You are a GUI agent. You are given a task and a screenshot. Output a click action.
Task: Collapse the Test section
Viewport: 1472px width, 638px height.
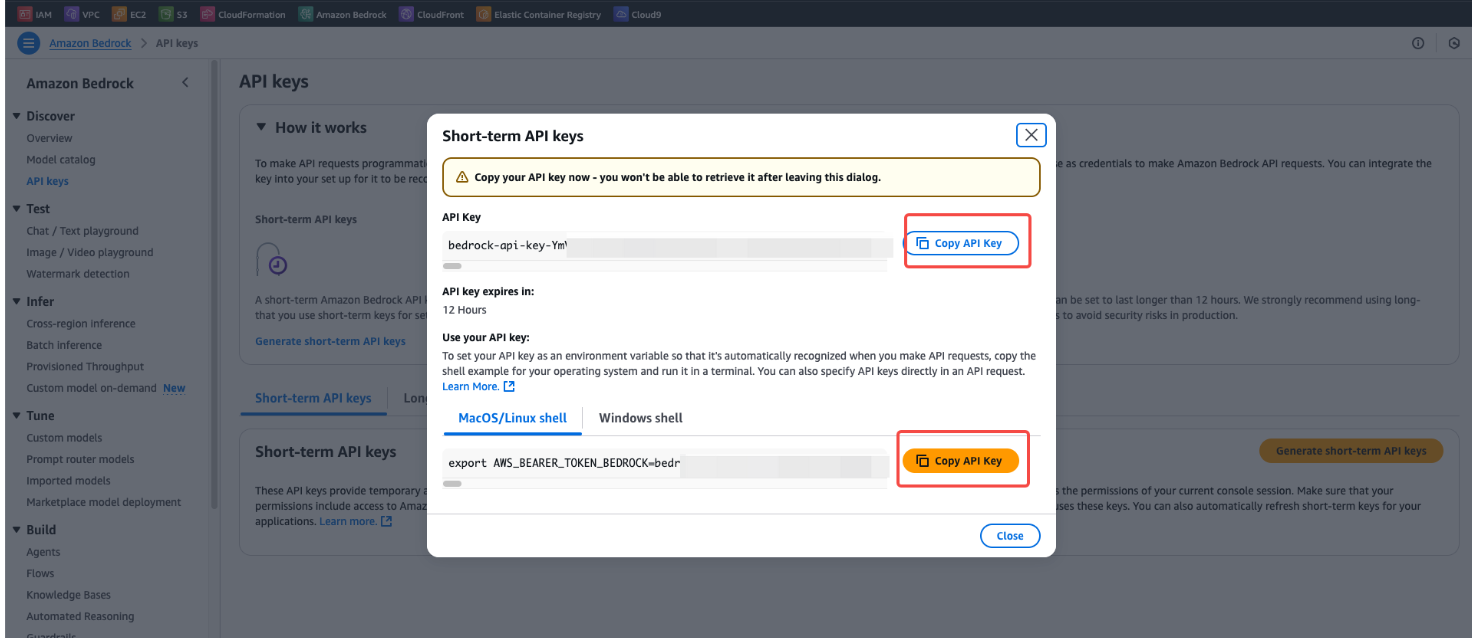click(17, 208)
